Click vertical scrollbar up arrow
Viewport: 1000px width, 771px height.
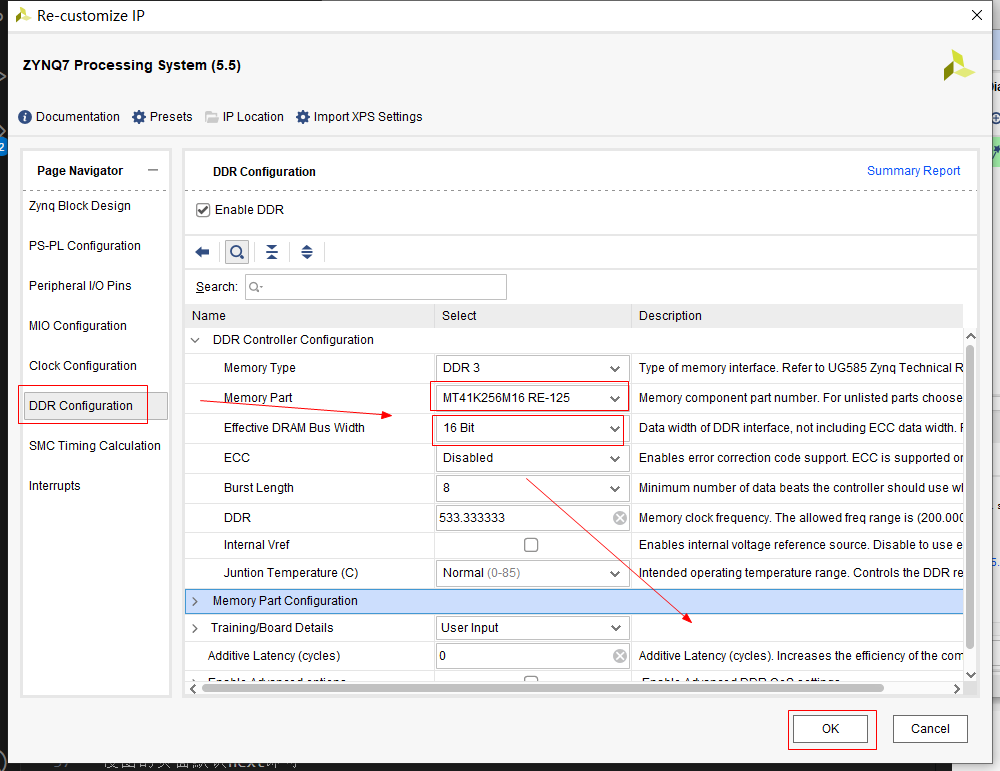tap(971, 336)
